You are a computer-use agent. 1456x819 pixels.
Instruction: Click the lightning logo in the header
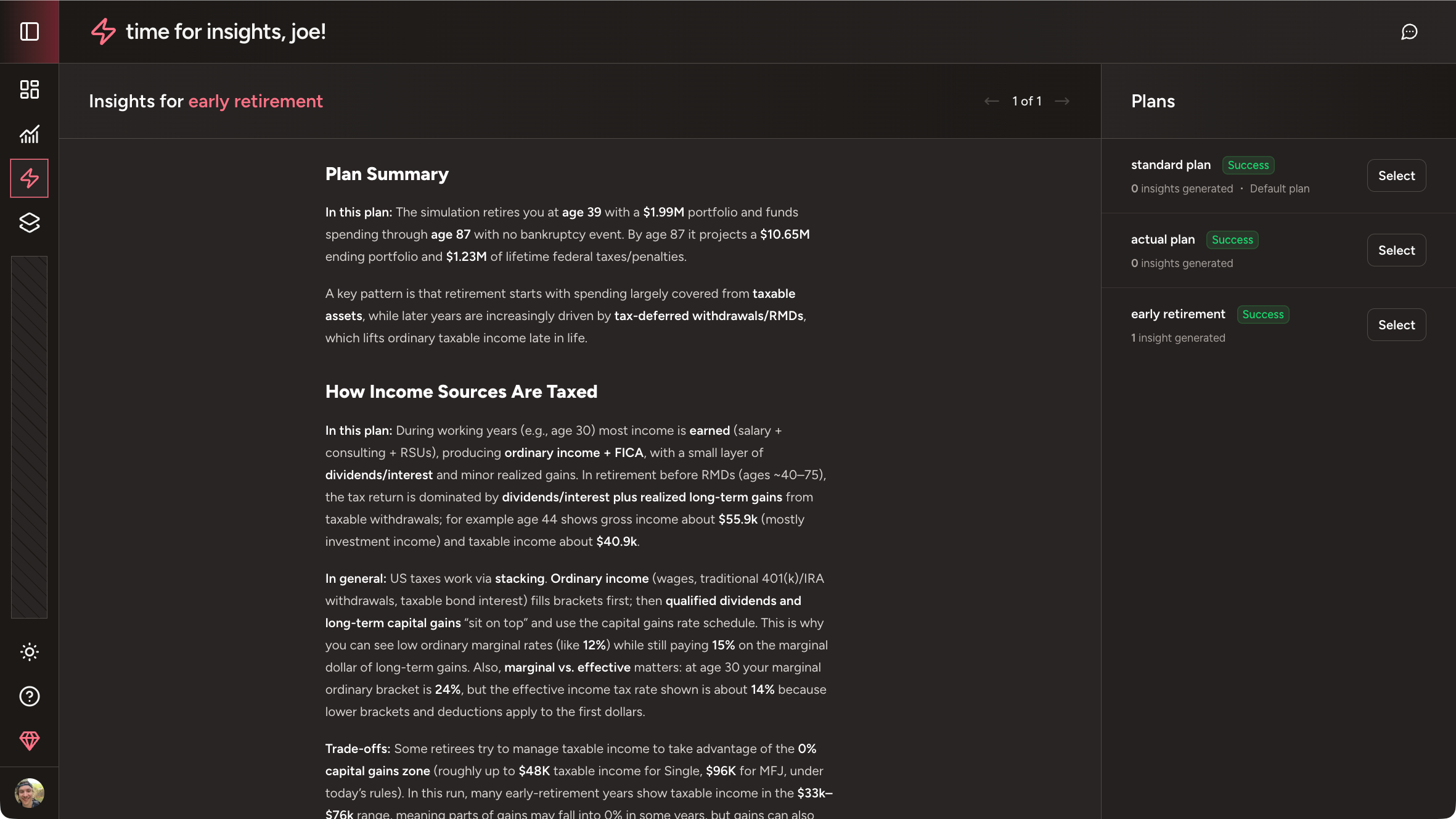[102, 31]
